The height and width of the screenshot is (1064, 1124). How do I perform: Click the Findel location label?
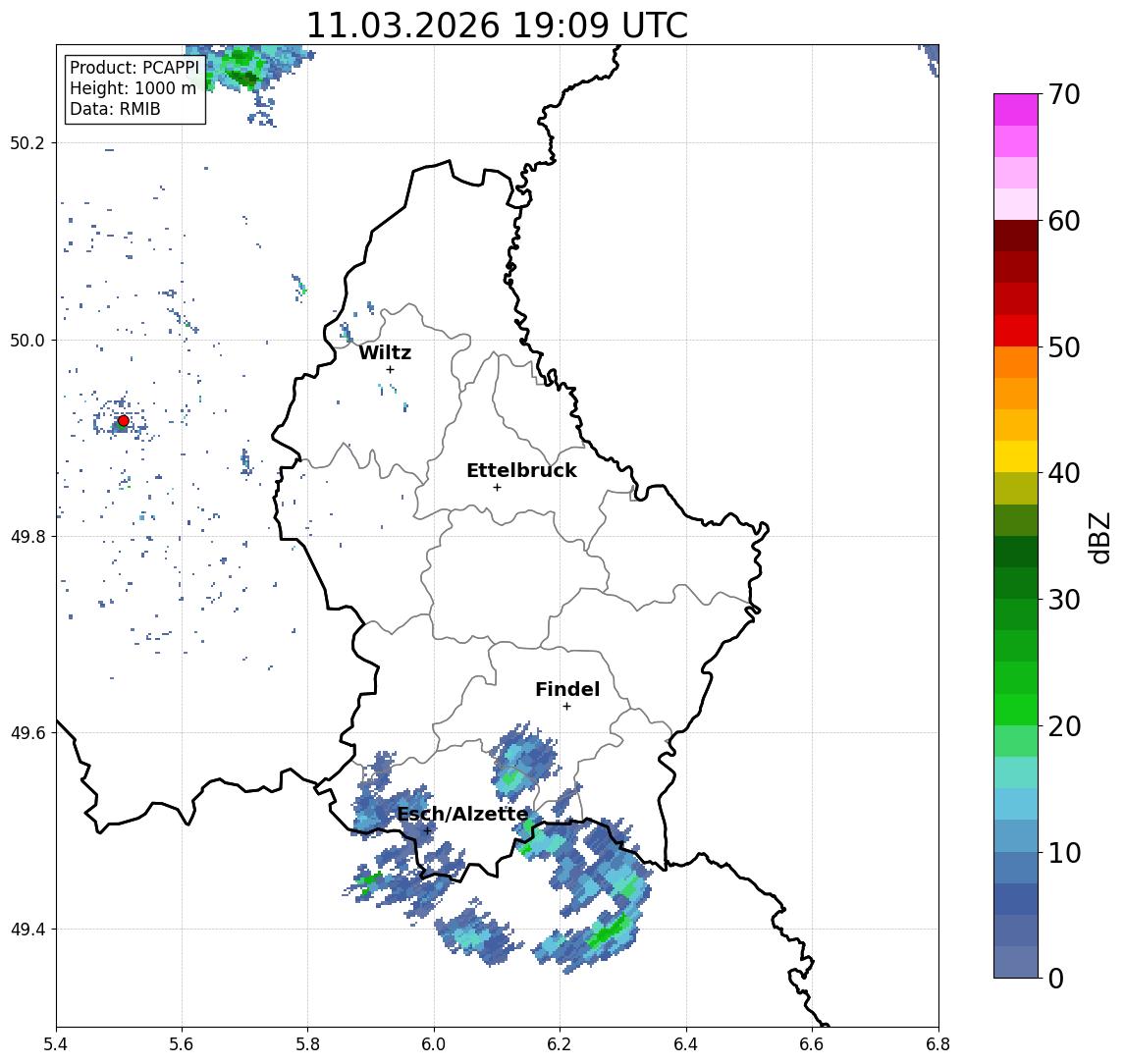pos(567,689)
